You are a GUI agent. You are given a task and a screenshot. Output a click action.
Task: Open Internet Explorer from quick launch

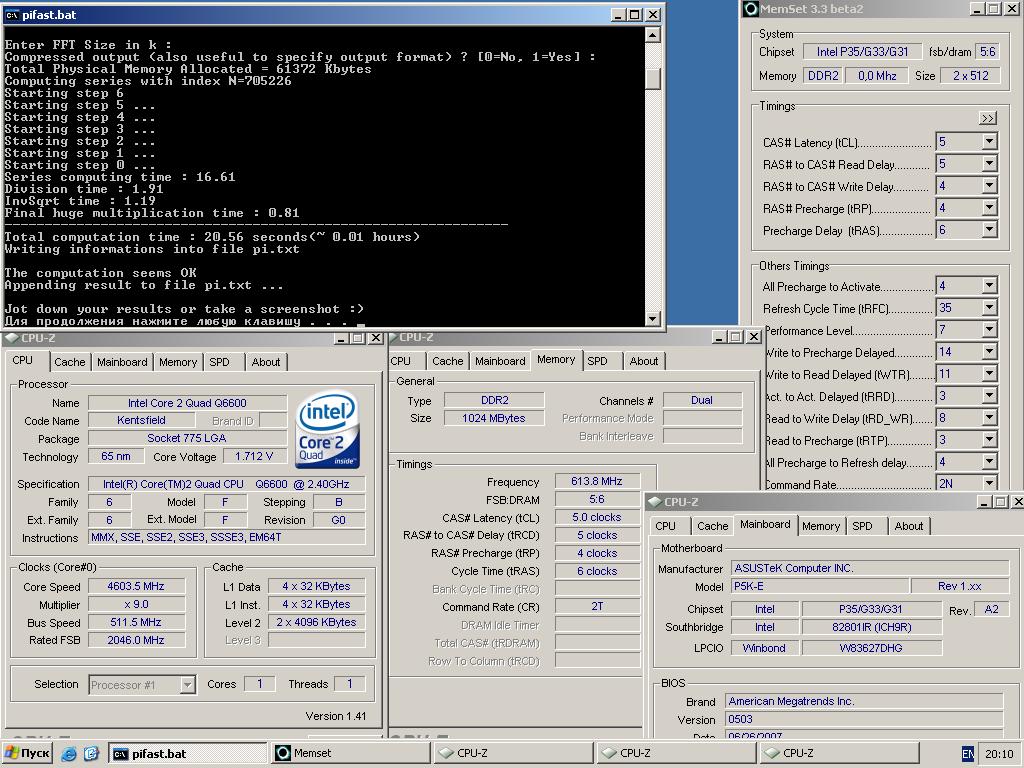click(x=69, y=754)
